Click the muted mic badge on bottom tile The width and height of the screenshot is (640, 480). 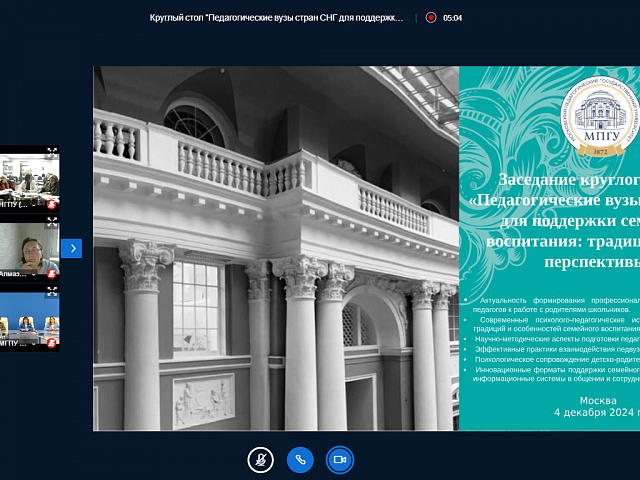tap(51, 343)
